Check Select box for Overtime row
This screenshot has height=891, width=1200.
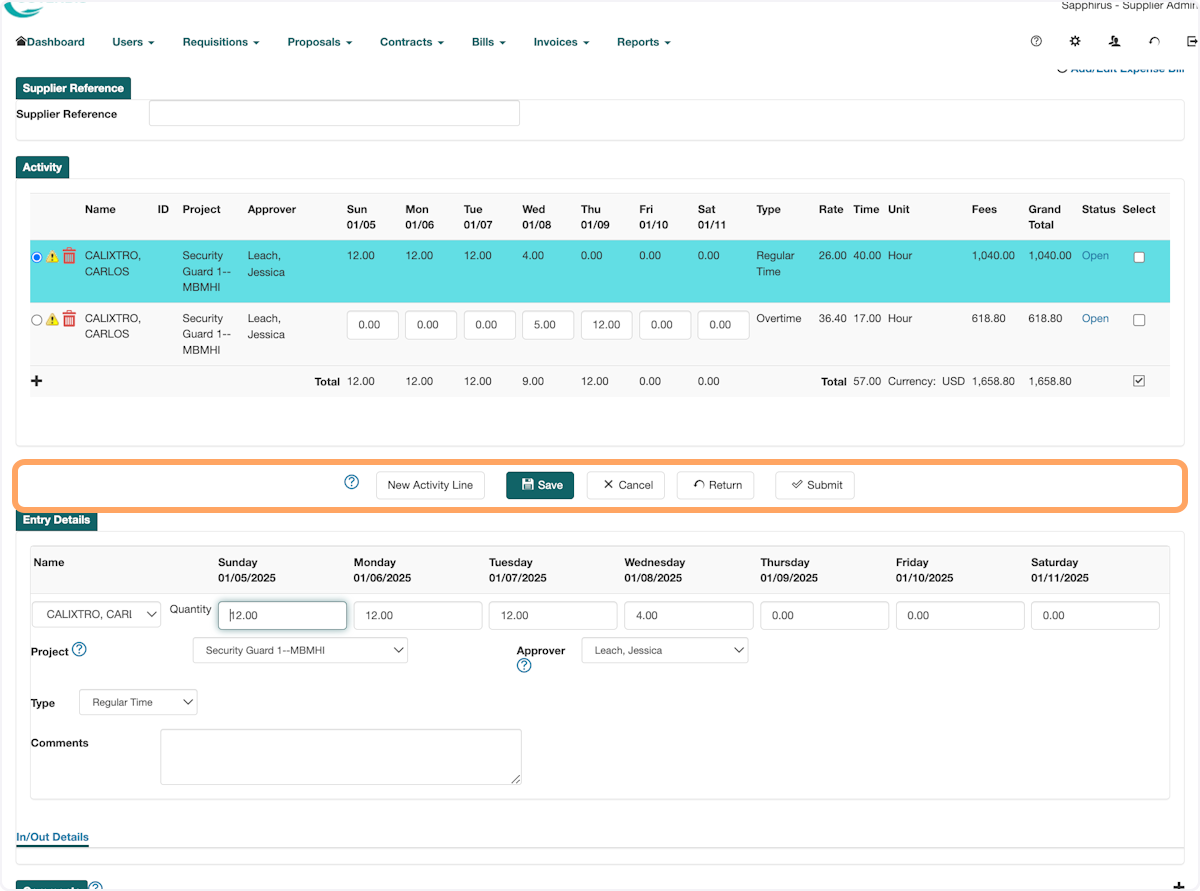coord(1139,320)
